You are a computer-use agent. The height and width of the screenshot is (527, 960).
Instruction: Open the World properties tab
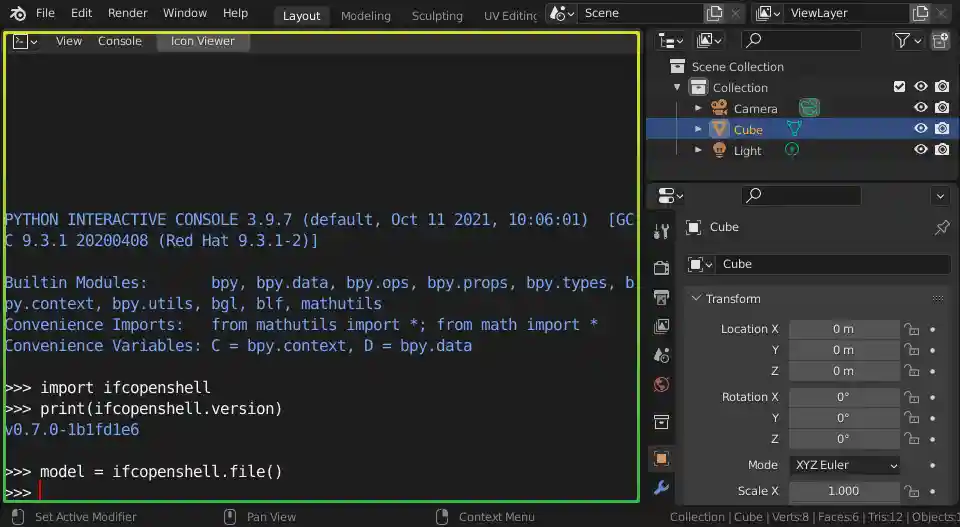(661, 384)
